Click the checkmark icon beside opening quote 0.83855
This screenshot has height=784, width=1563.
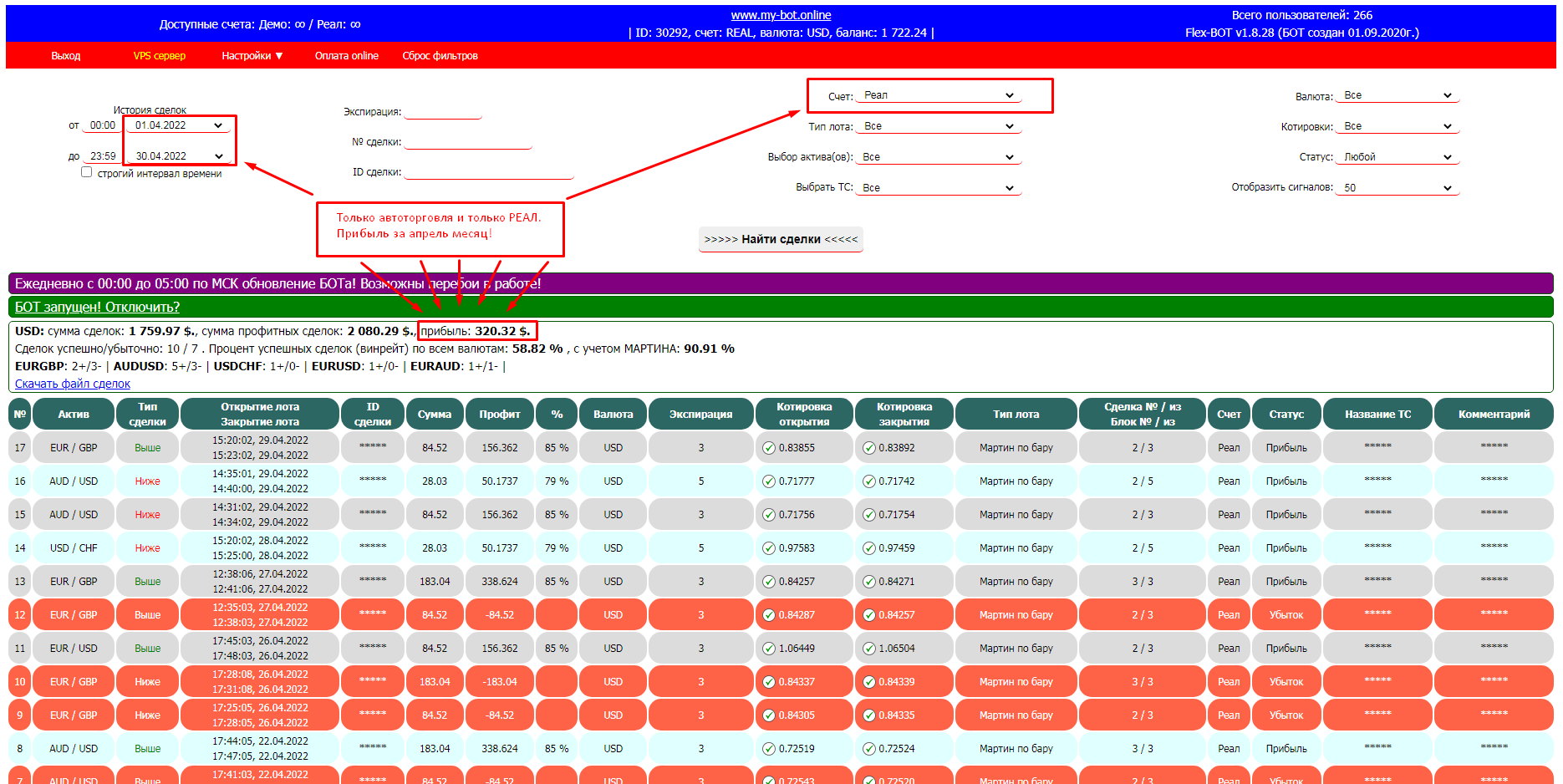pos(769,448)
